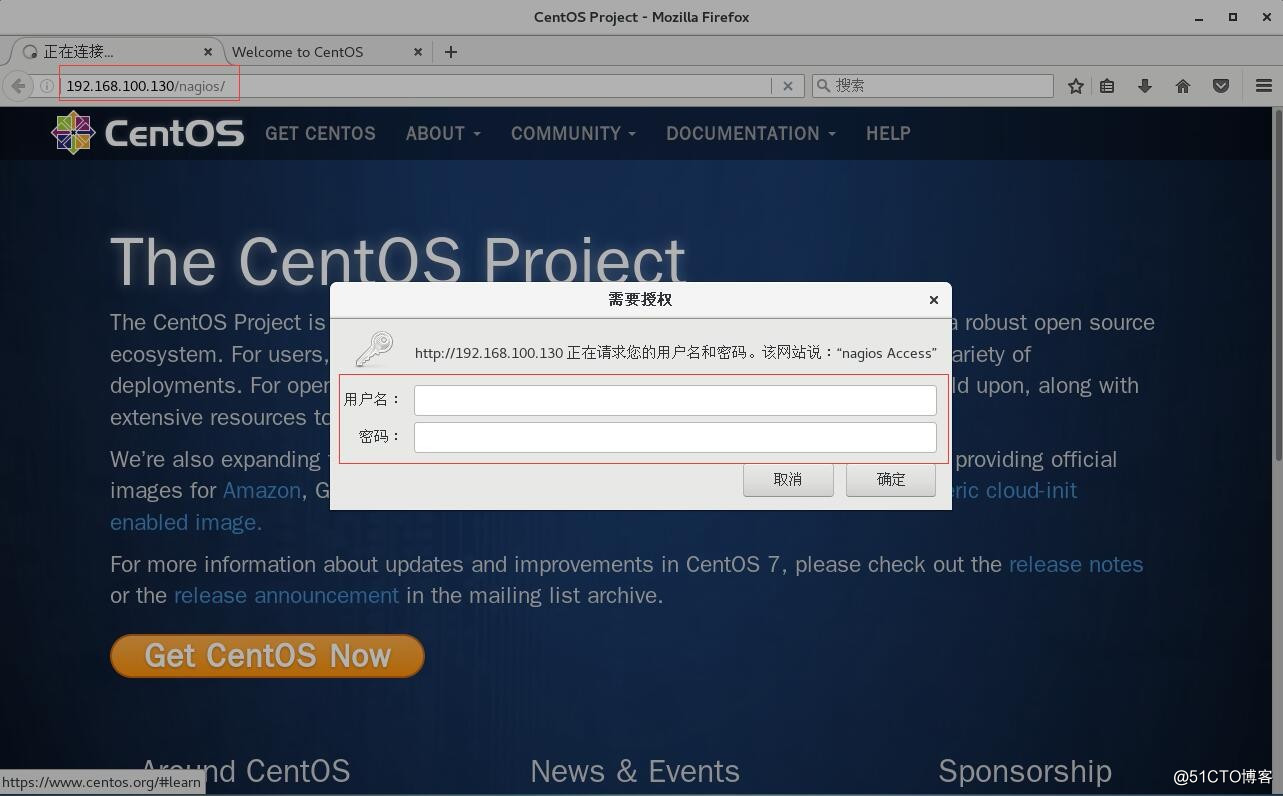Viewport: 1283px width, 796px height.
Task: Close the '正在连接' tab
Action: coord(208,52)
